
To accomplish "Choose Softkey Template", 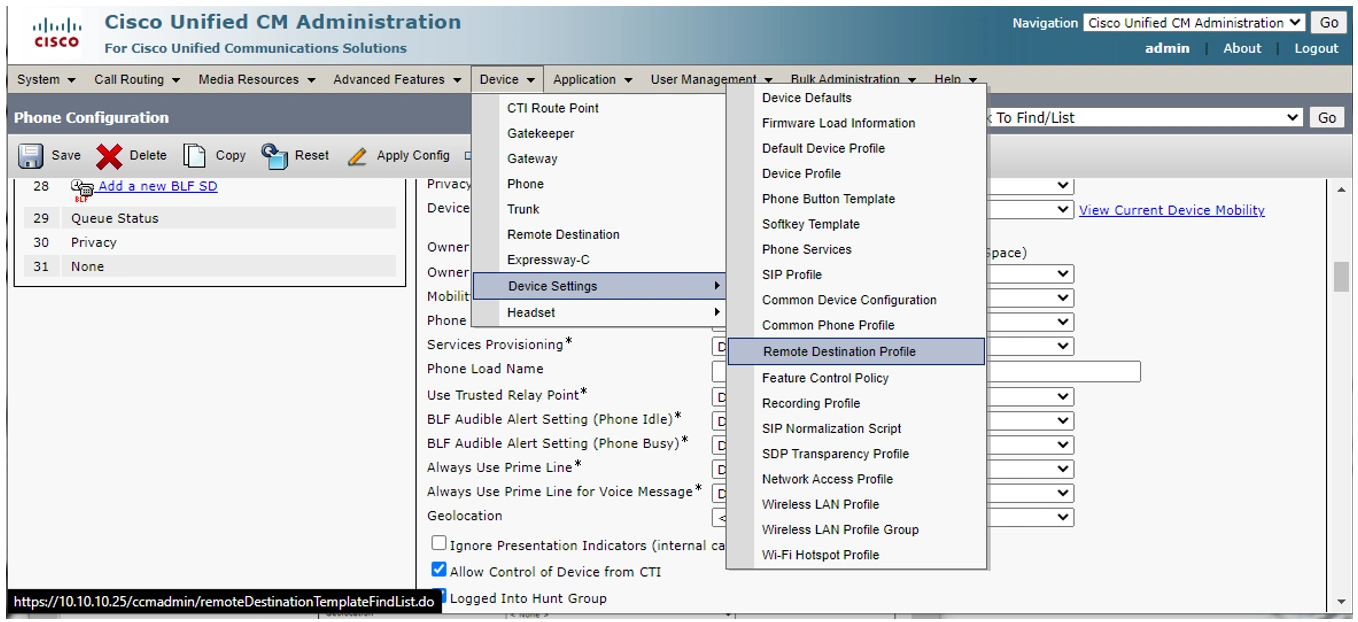I will pyautogui.click(x=811, y=224).
